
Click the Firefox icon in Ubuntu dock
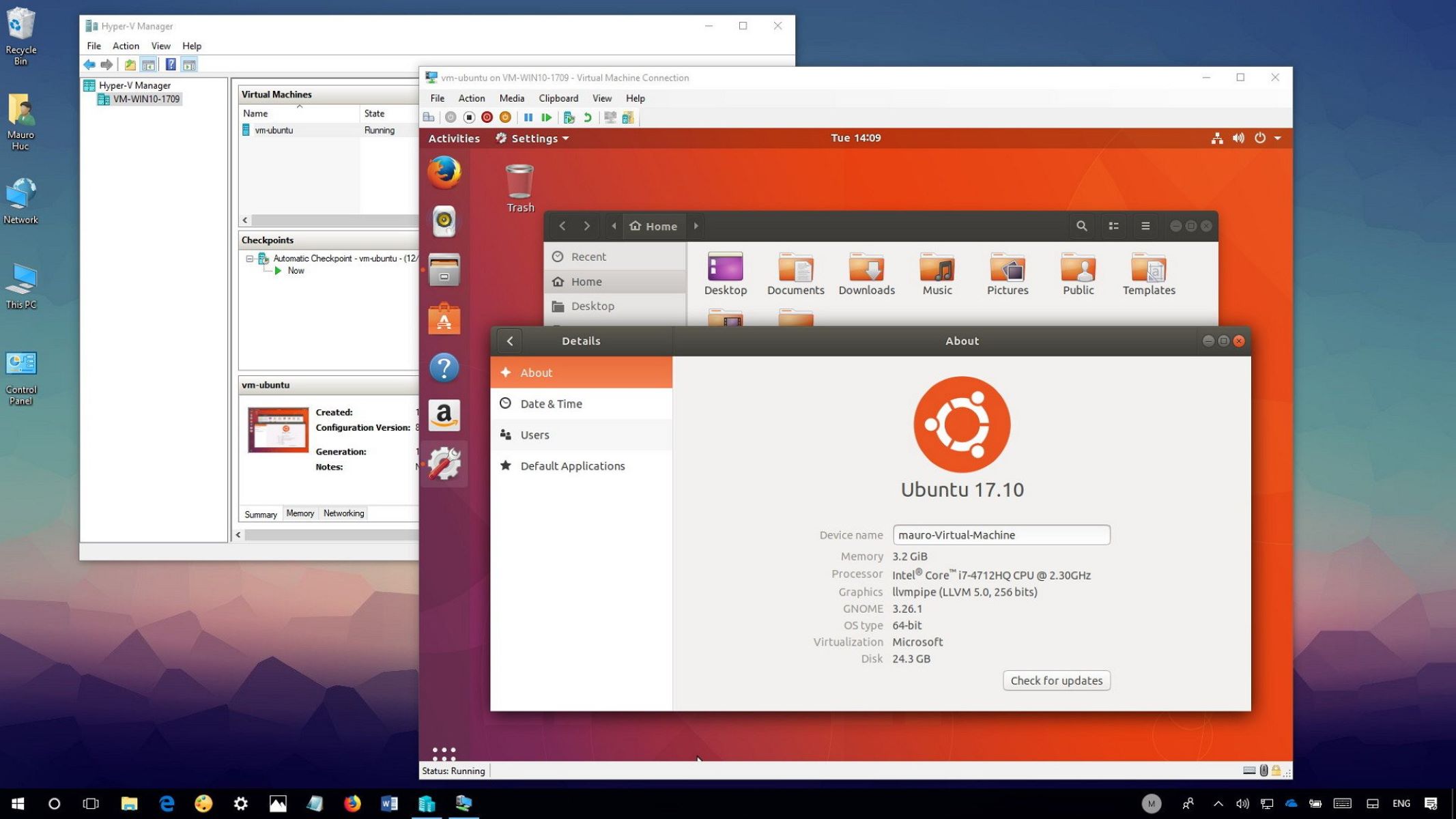tap(445, 171)
